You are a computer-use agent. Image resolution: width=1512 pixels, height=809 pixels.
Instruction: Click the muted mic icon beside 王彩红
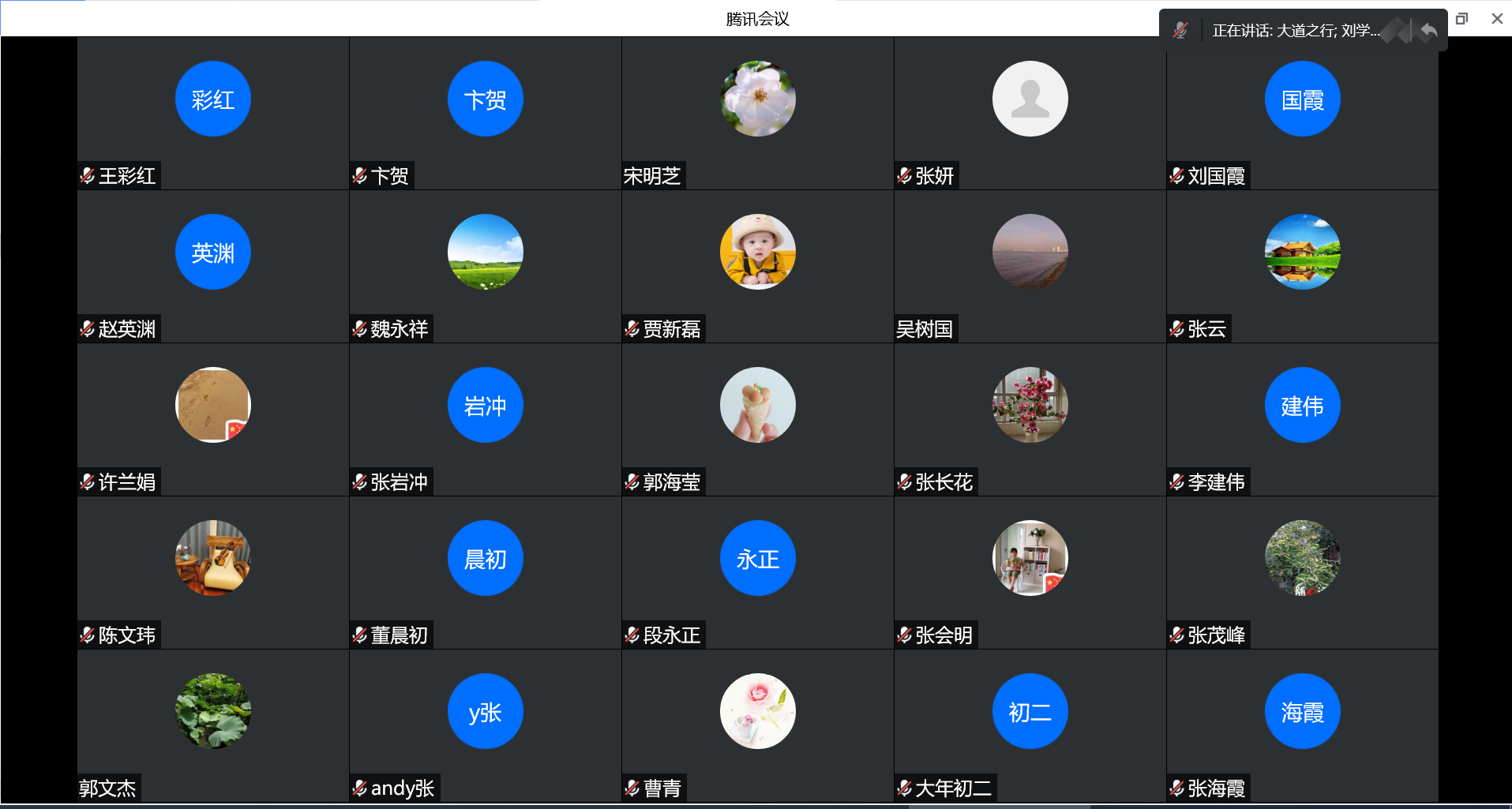tap(88, 176)
